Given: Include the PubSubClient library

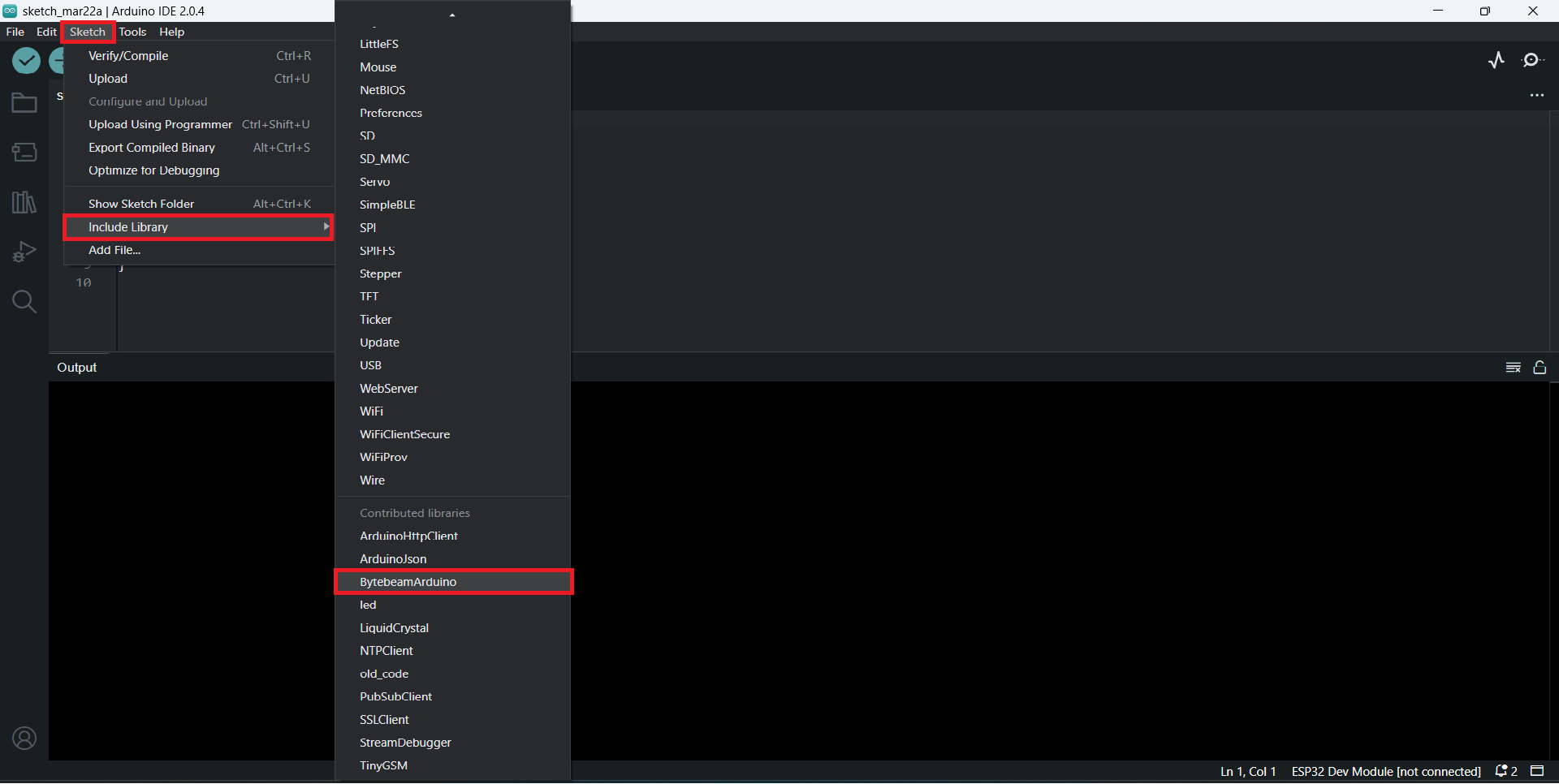Looking at the screenshot, I should (x=453, y=696).
